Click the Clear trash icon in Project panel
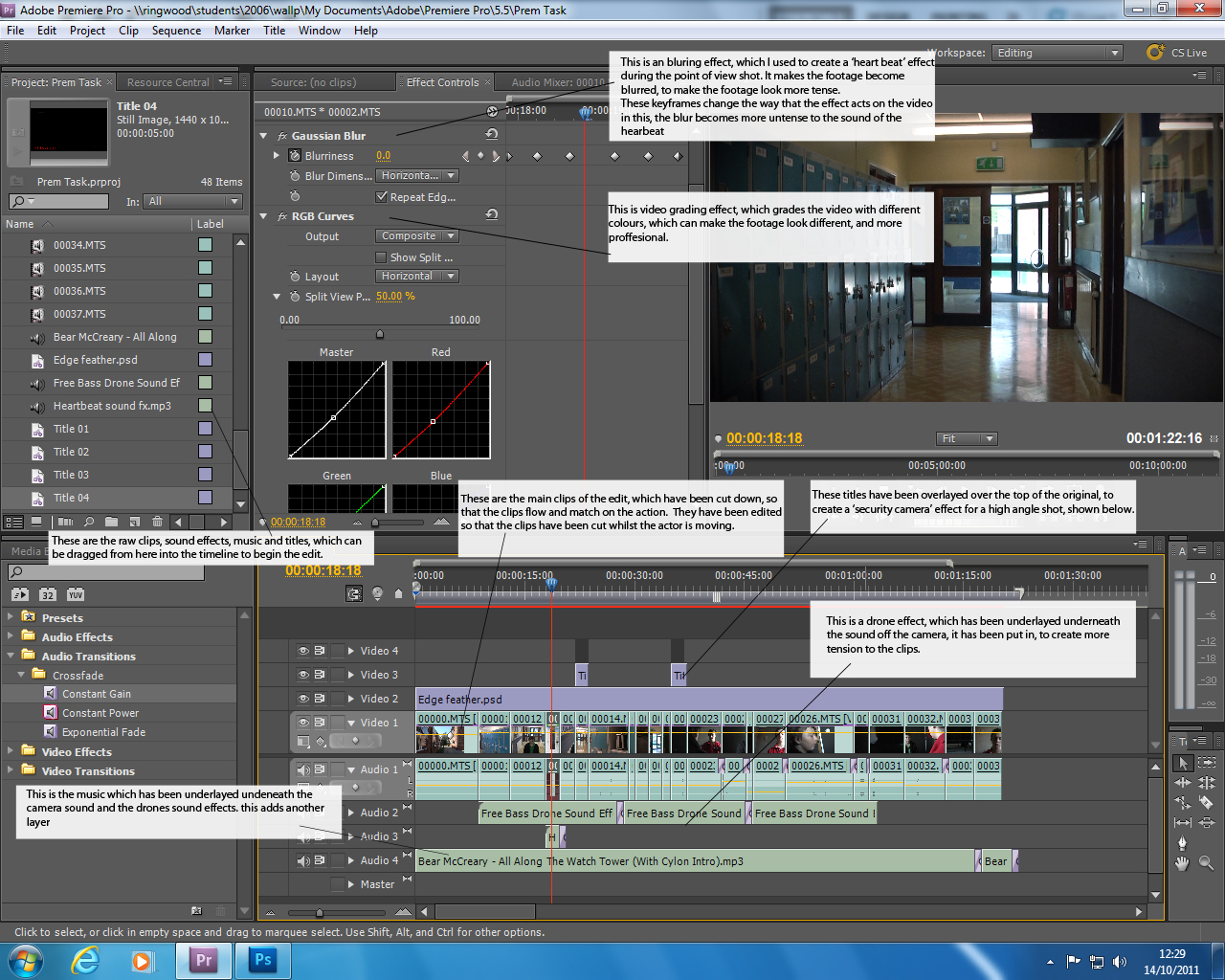 157,522
